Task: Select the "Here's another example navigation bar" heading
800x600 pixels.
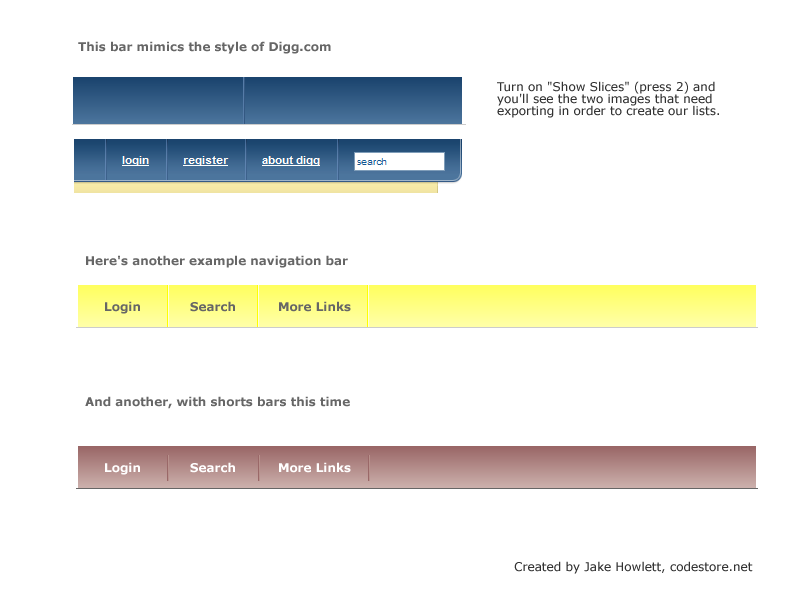Action: point(216,261)
